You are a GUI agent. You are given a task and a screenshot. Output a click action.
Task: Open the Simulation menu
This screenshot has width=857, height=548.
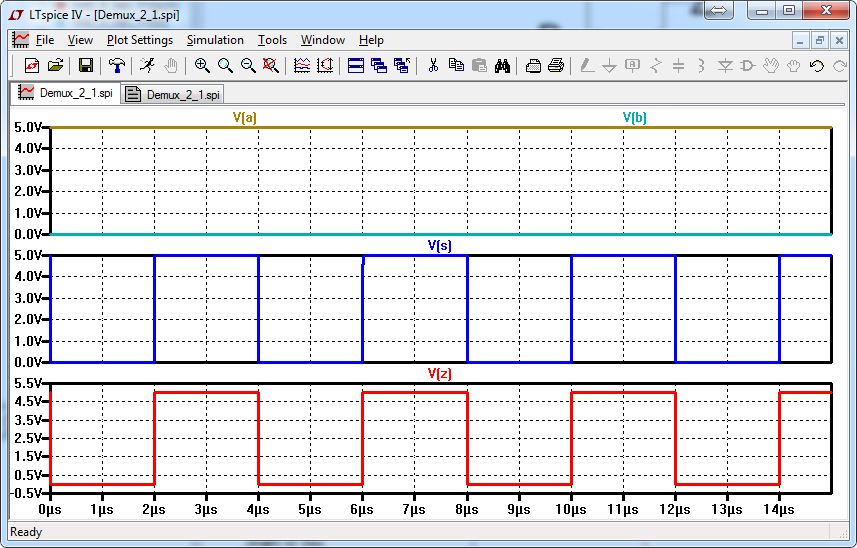pos(215,40)
